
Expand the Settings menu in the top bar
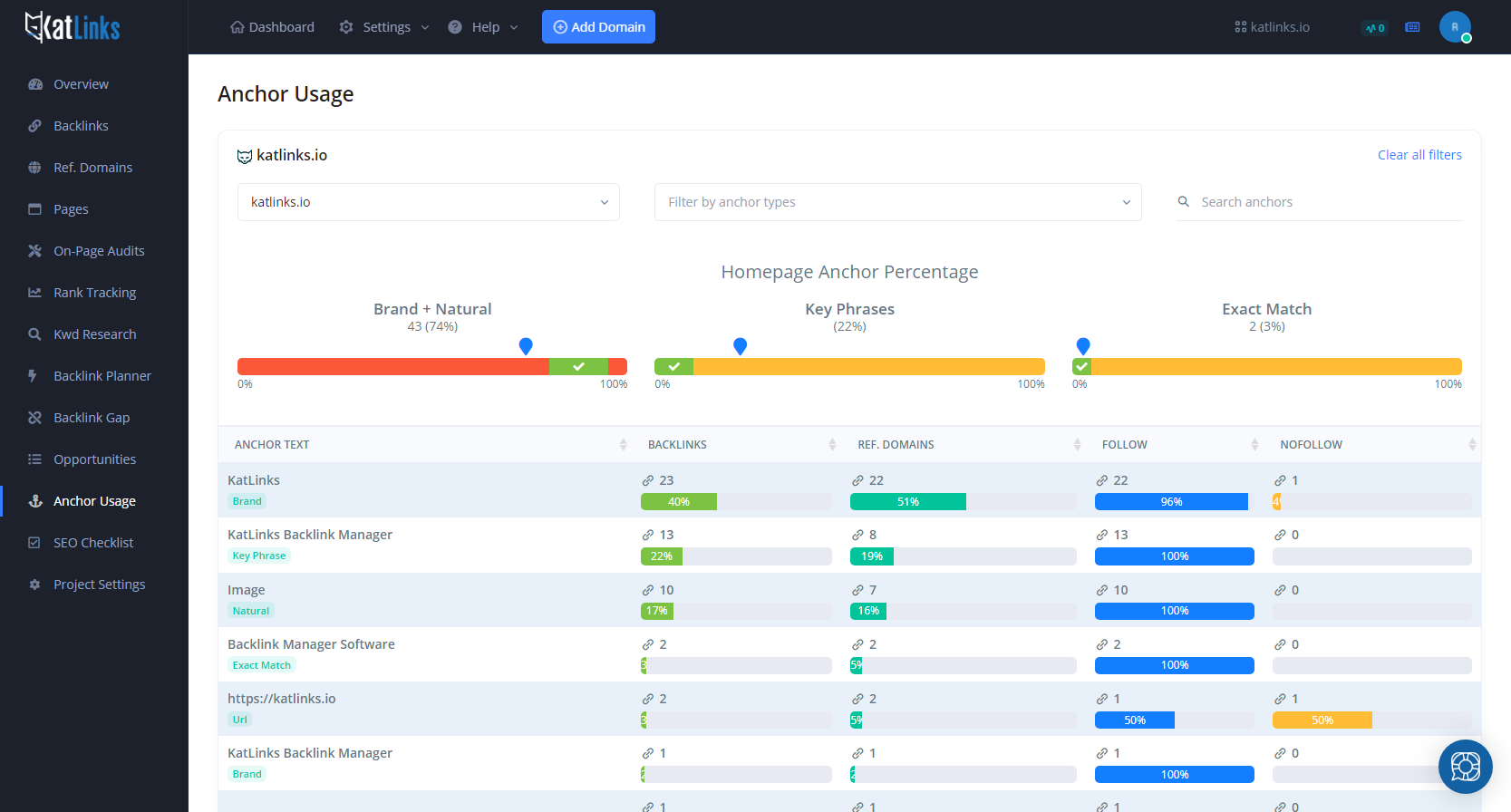point(384,27)
